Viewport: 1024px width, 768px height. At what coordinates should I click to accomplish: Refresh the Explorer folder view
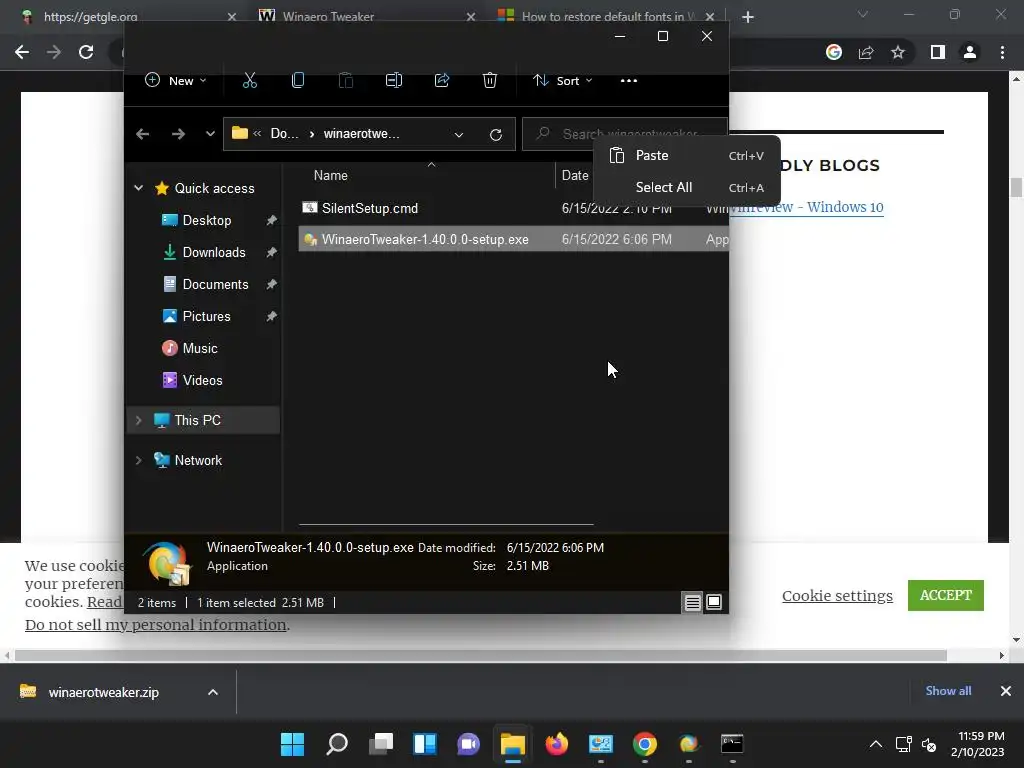point(496,135)
